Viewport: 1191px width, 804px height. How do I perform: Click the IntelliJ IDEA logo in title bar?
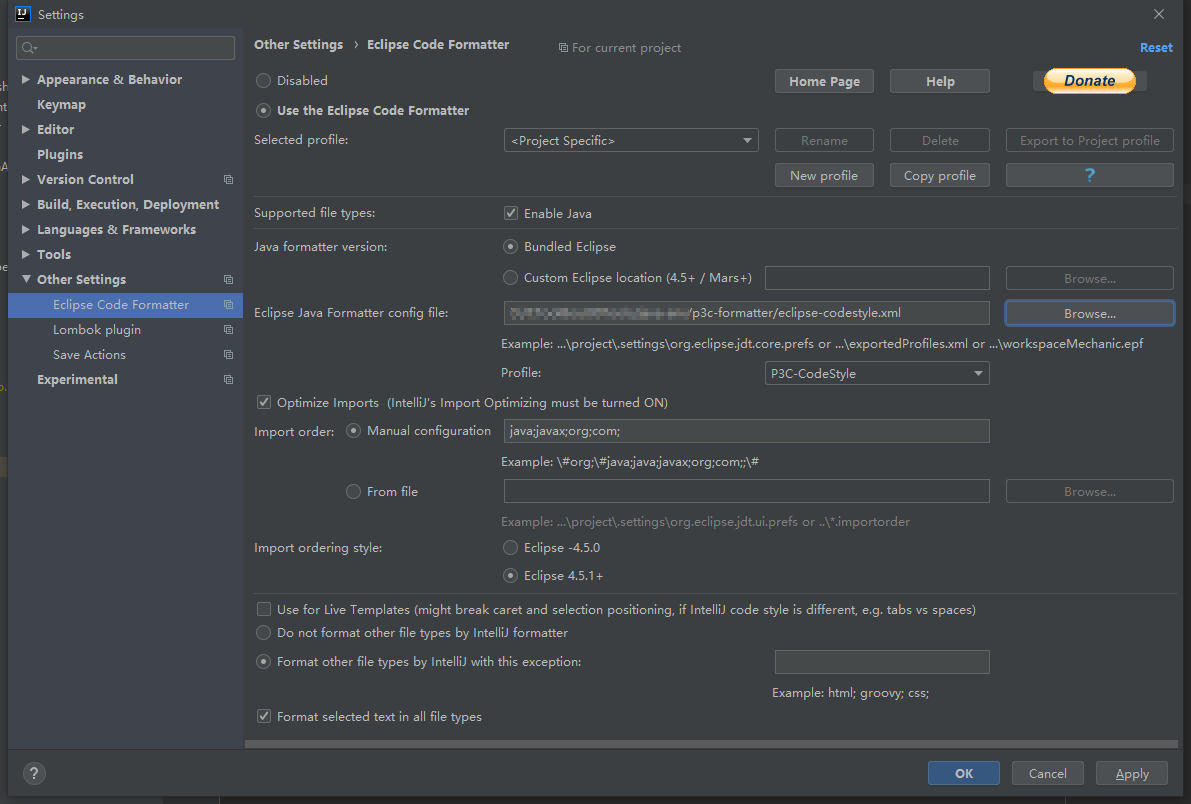click(23, 14)
